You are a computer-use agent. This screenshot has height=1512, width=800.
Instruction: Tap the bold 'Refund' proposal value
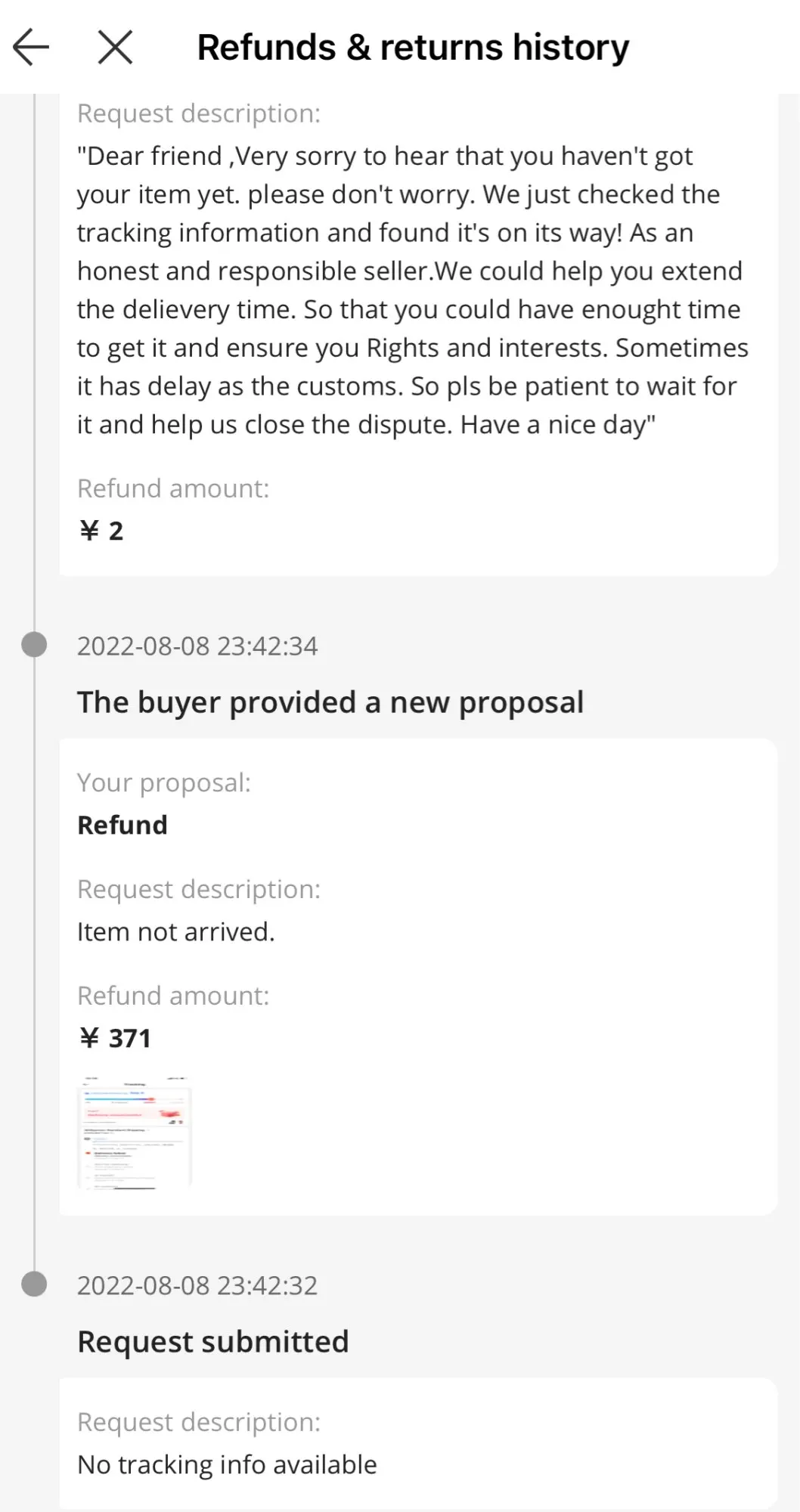[x=122, y=825]
